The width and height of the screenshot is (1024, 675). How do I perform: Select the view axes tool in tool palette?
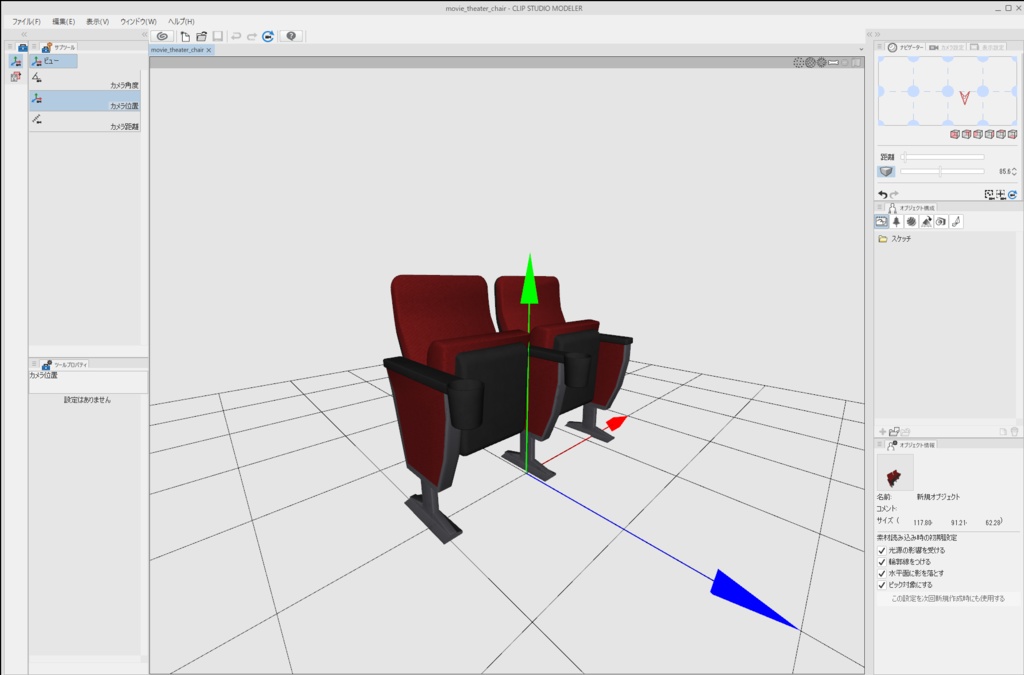pyautogui.click(x=16, y=61)
